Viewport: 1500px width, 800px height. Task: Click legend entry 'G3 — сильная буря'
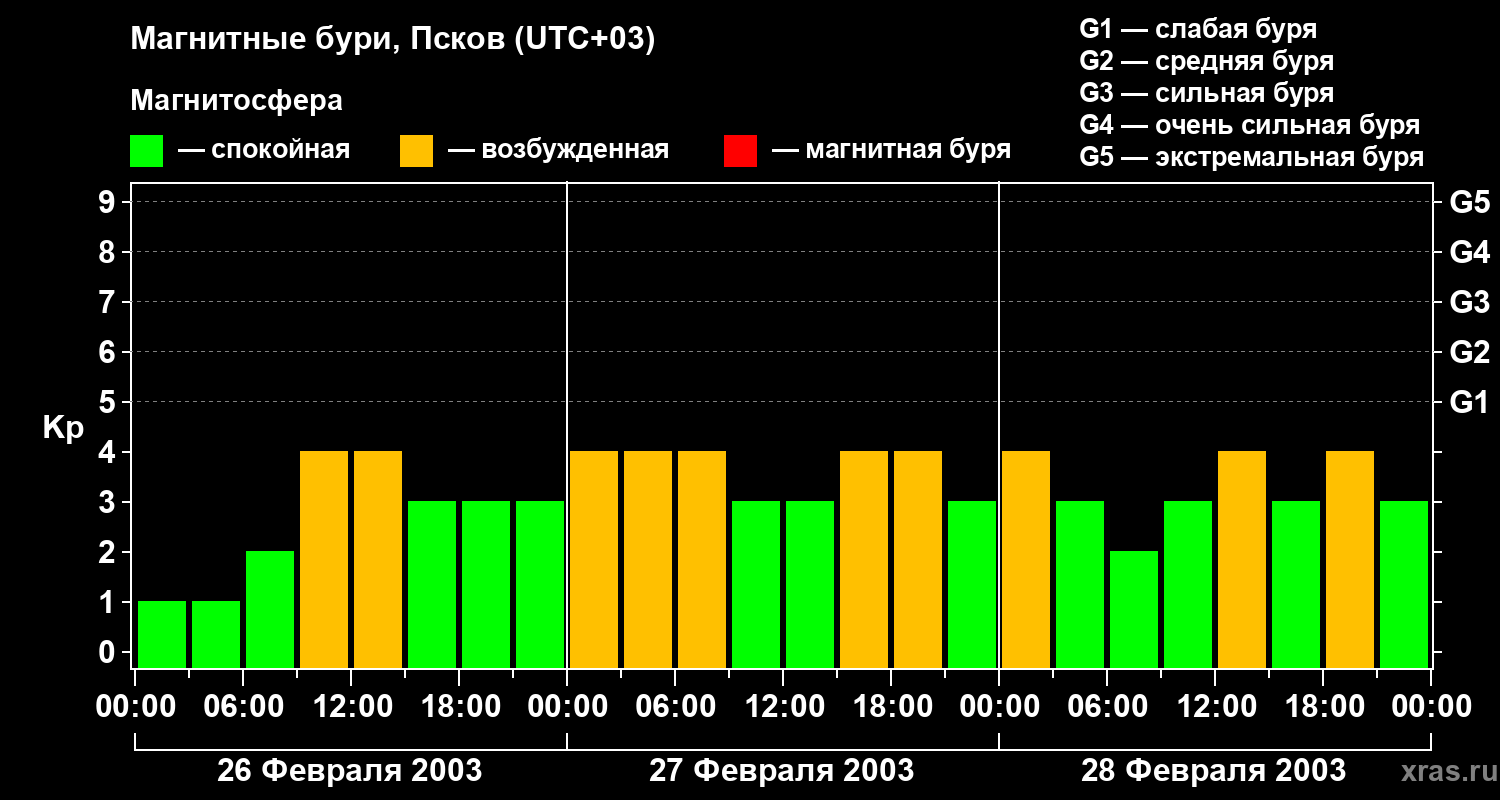[x=1206, y=93]
